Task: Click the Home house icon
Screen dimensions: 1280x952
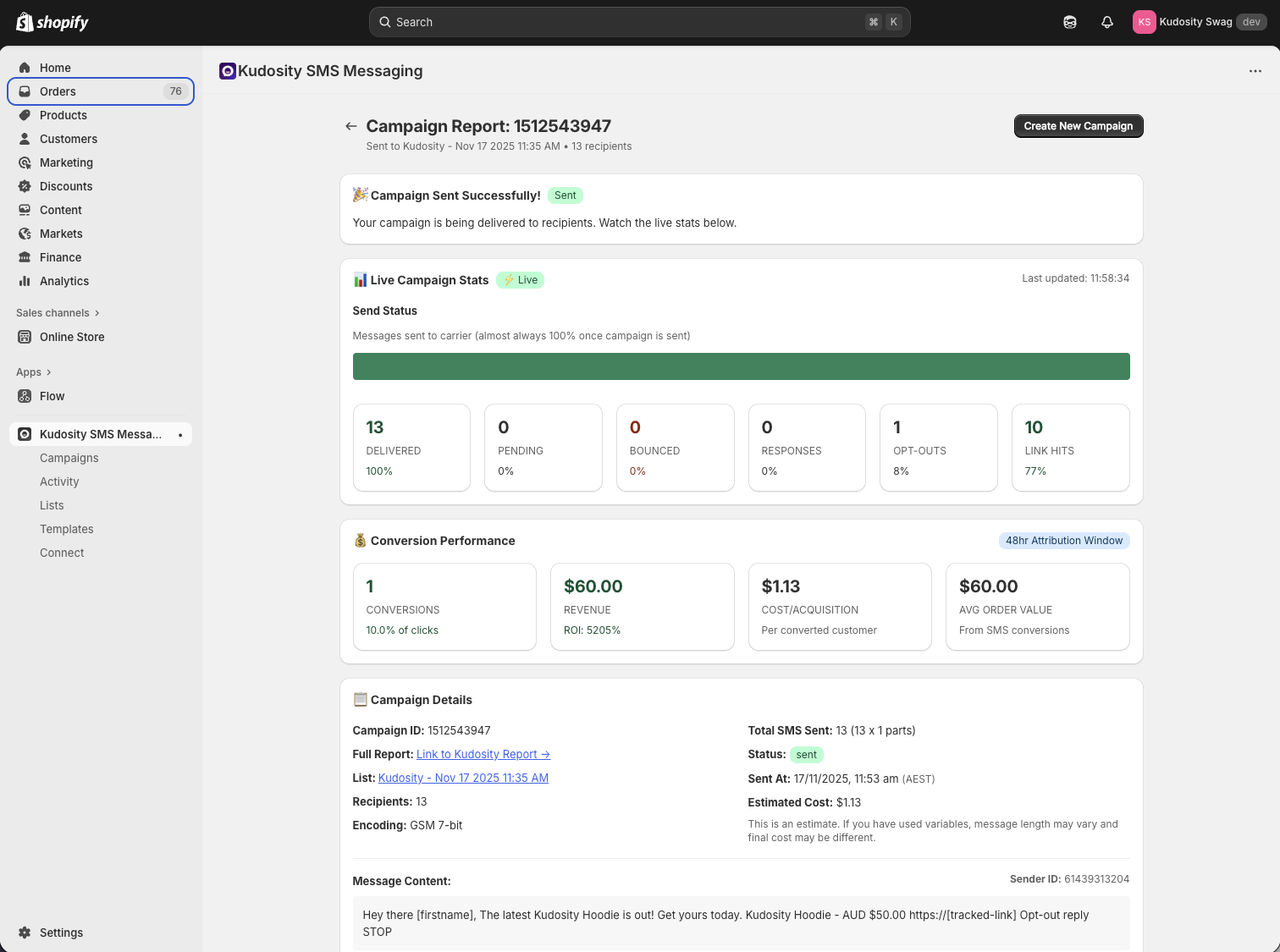Action: [x=25, y=68]
